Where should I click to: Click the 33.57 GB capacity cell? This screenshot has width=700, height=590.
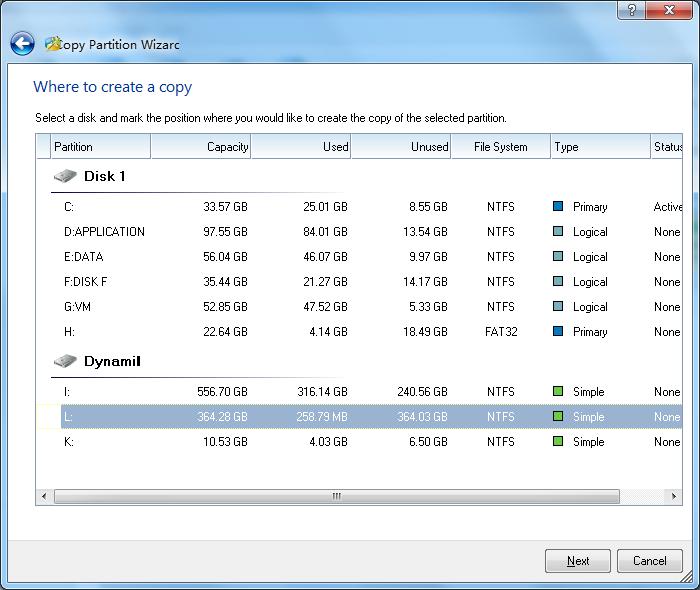click(225, 207)
